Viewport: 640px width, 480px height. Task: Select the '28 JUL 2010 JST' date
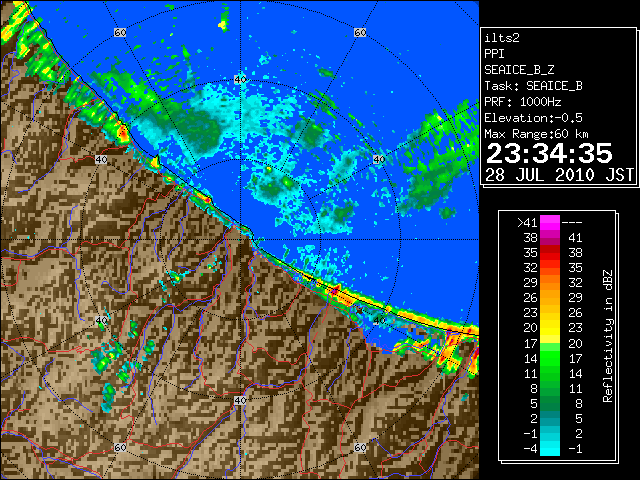tap(559, 176)
